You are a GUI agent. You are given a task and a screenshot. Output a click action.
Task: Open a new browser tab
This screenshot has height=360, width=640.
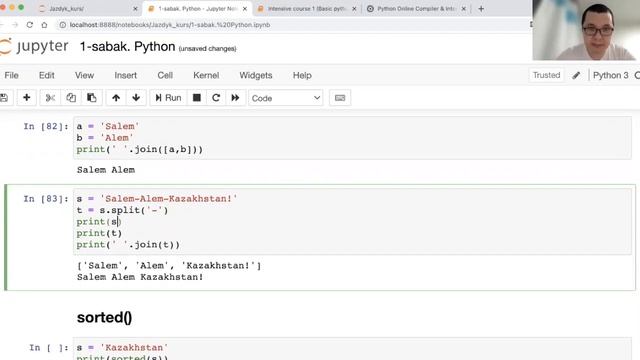481,9
